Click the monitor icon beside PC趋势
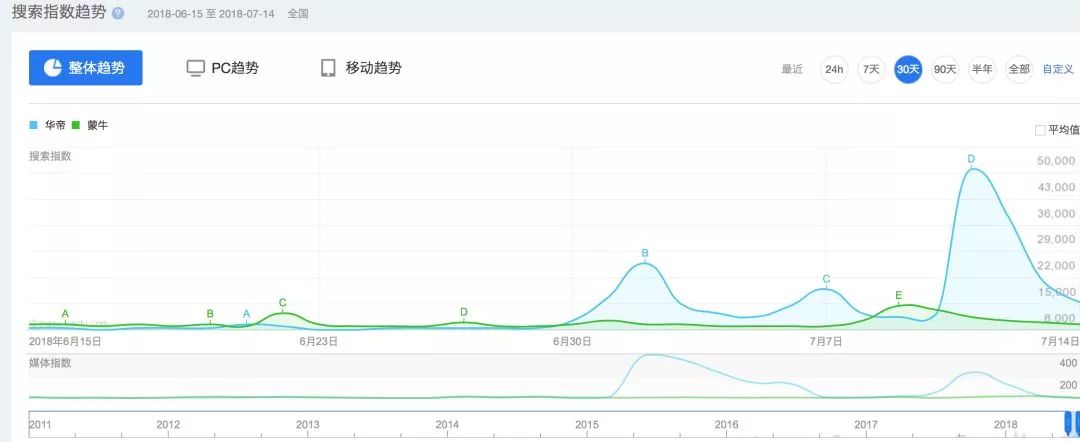1080x442 pixels. pos(196,68)
